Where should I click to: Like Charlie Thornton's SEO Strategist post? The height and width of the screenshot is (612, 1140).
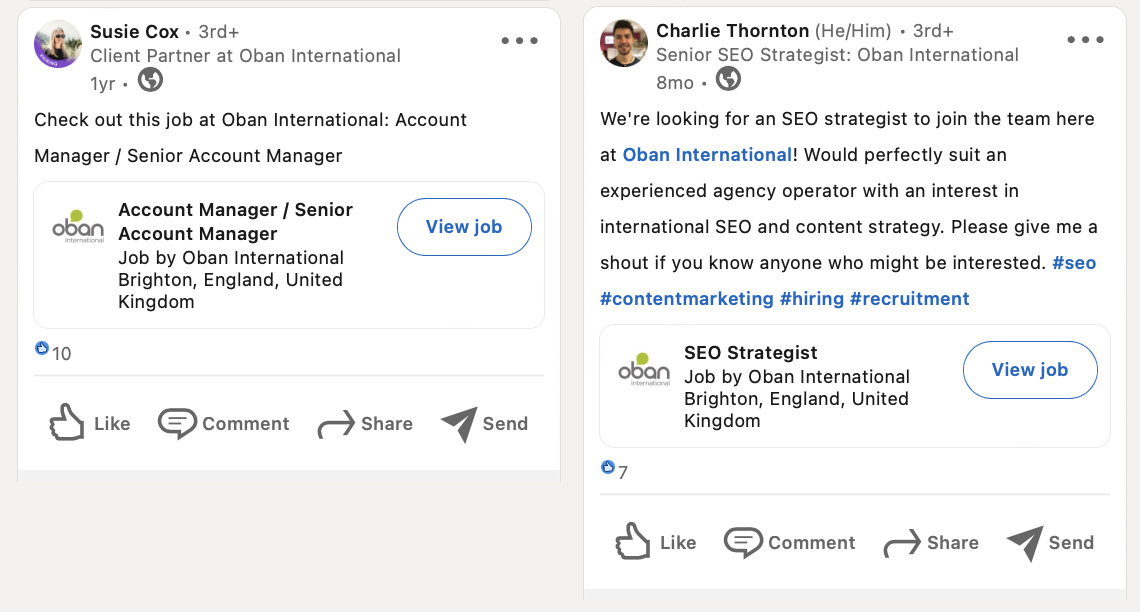(656, 542)
